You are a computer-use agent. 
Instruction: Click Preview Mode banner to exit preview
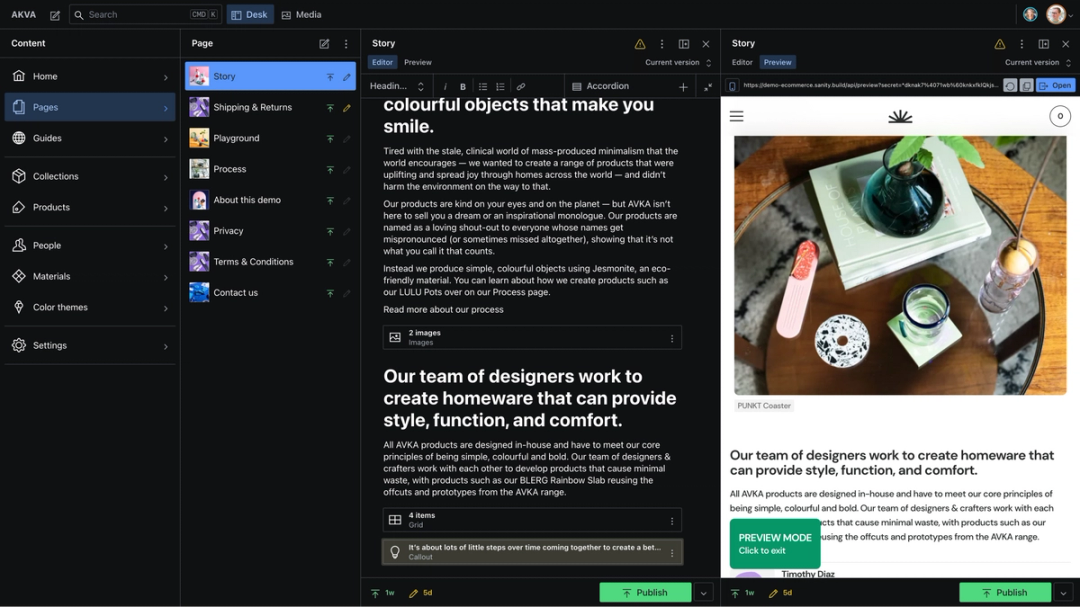tap(775, 543)
